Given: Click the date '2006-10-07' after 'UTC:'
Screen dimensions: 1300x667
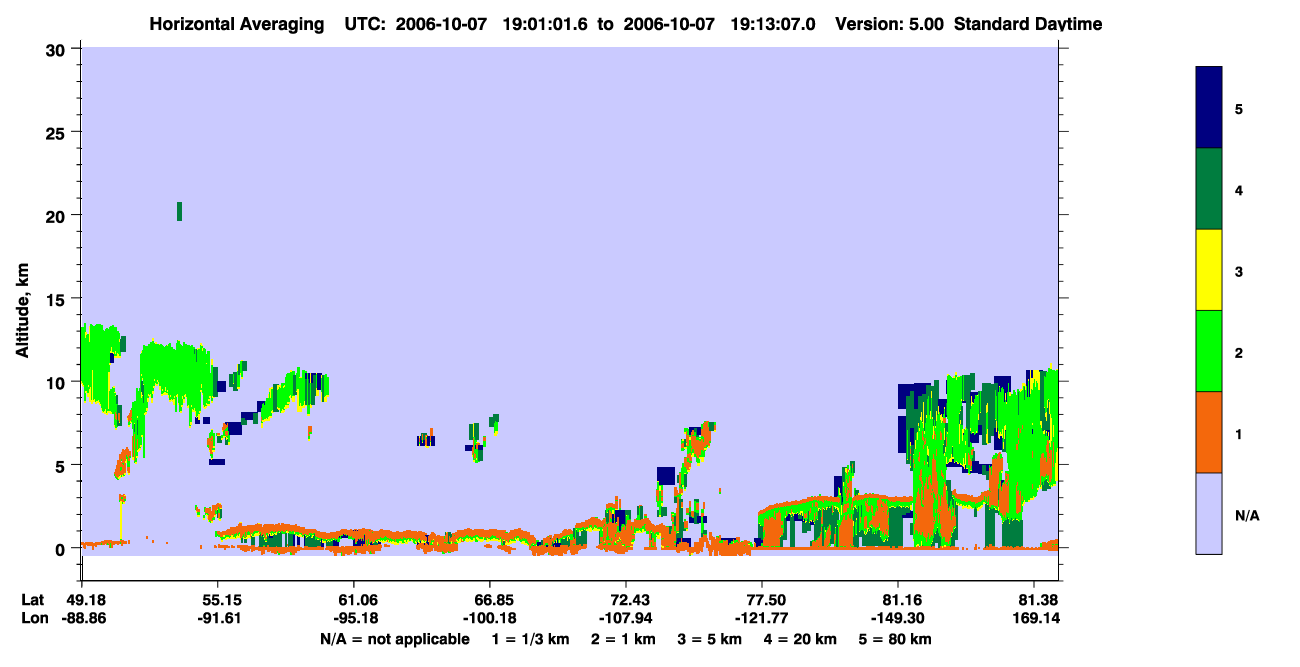Looking at the screenshot, I should 441,24.
